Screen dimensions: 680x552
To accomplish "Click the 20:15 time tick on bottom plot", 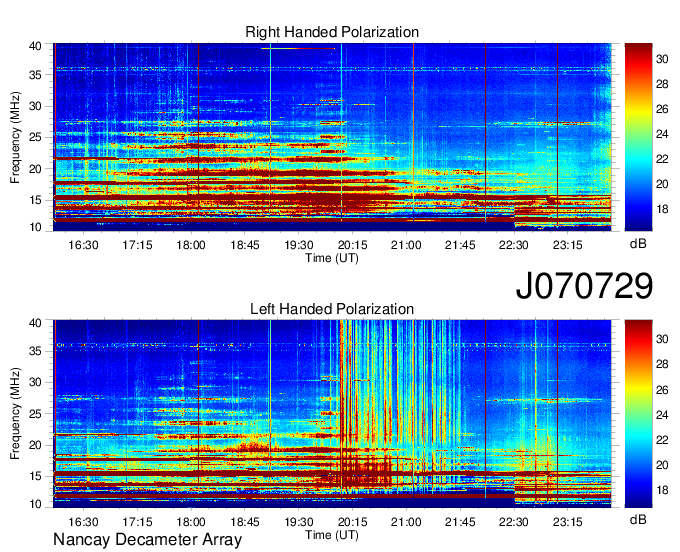I will point(353,522).
